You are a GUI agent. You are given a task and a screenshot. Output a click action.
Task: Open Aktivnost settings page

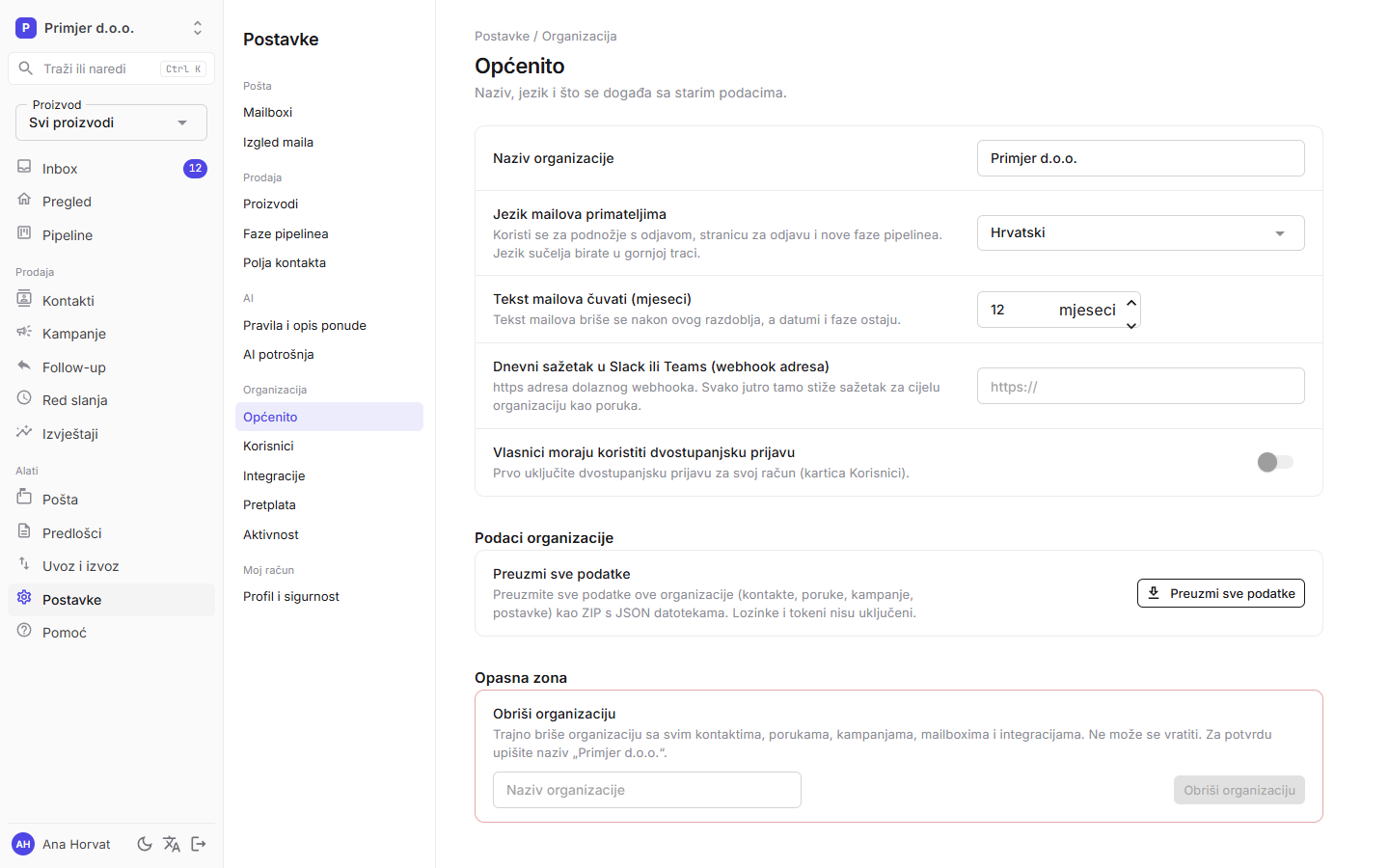click(x=329, y=534)
